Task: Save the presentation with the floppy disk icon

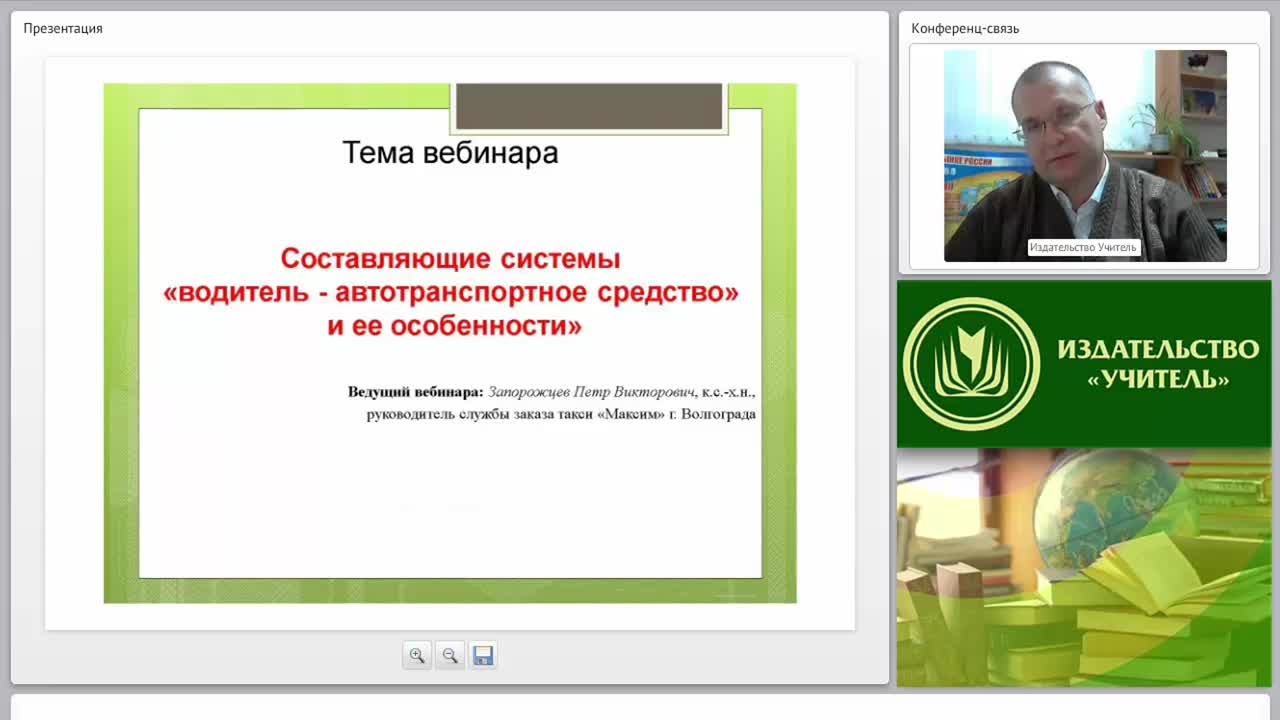Action: [x=483, y=656]
